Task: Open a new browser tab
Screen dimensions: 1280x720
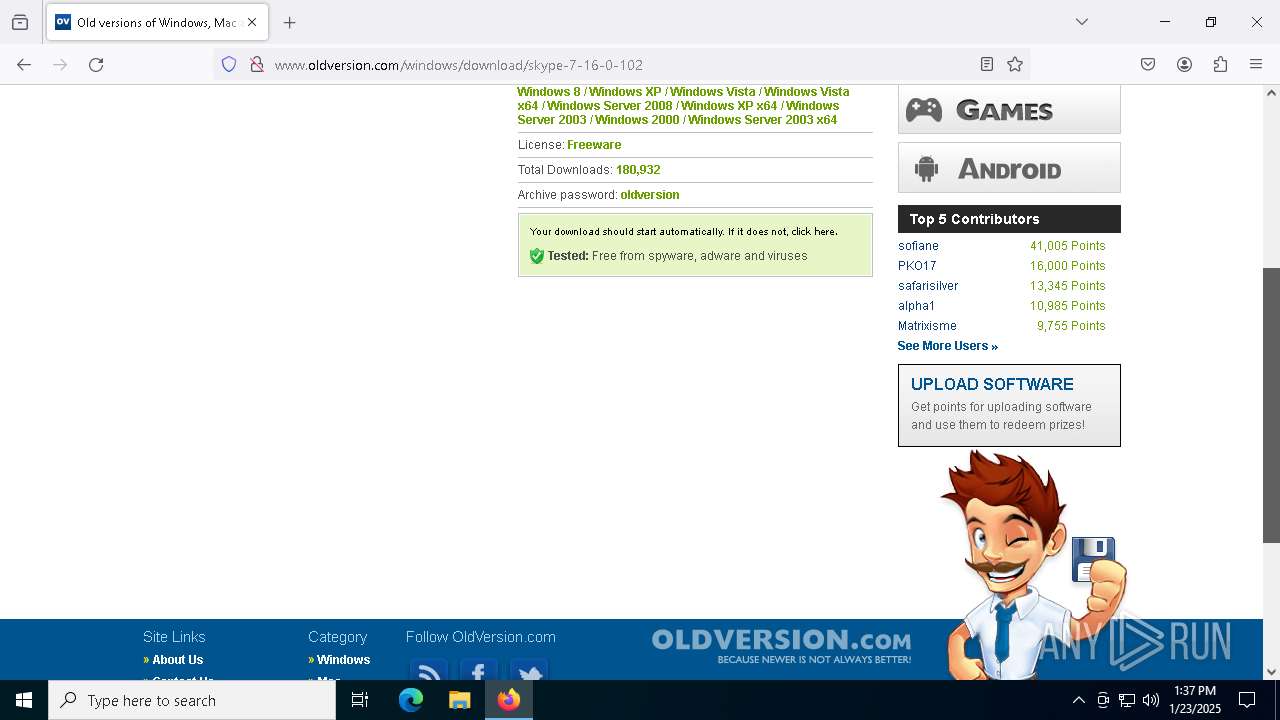Action: (290, 22)
